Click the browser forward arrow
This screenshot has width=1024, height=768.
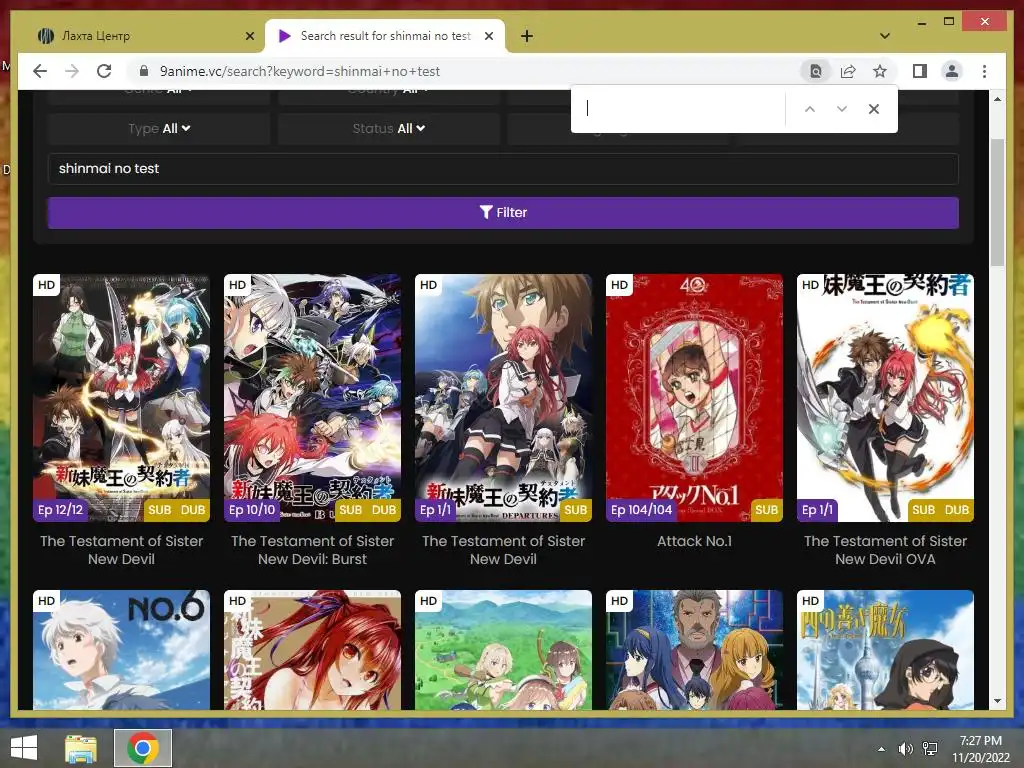pyautogui.click(x=72, y=71)
